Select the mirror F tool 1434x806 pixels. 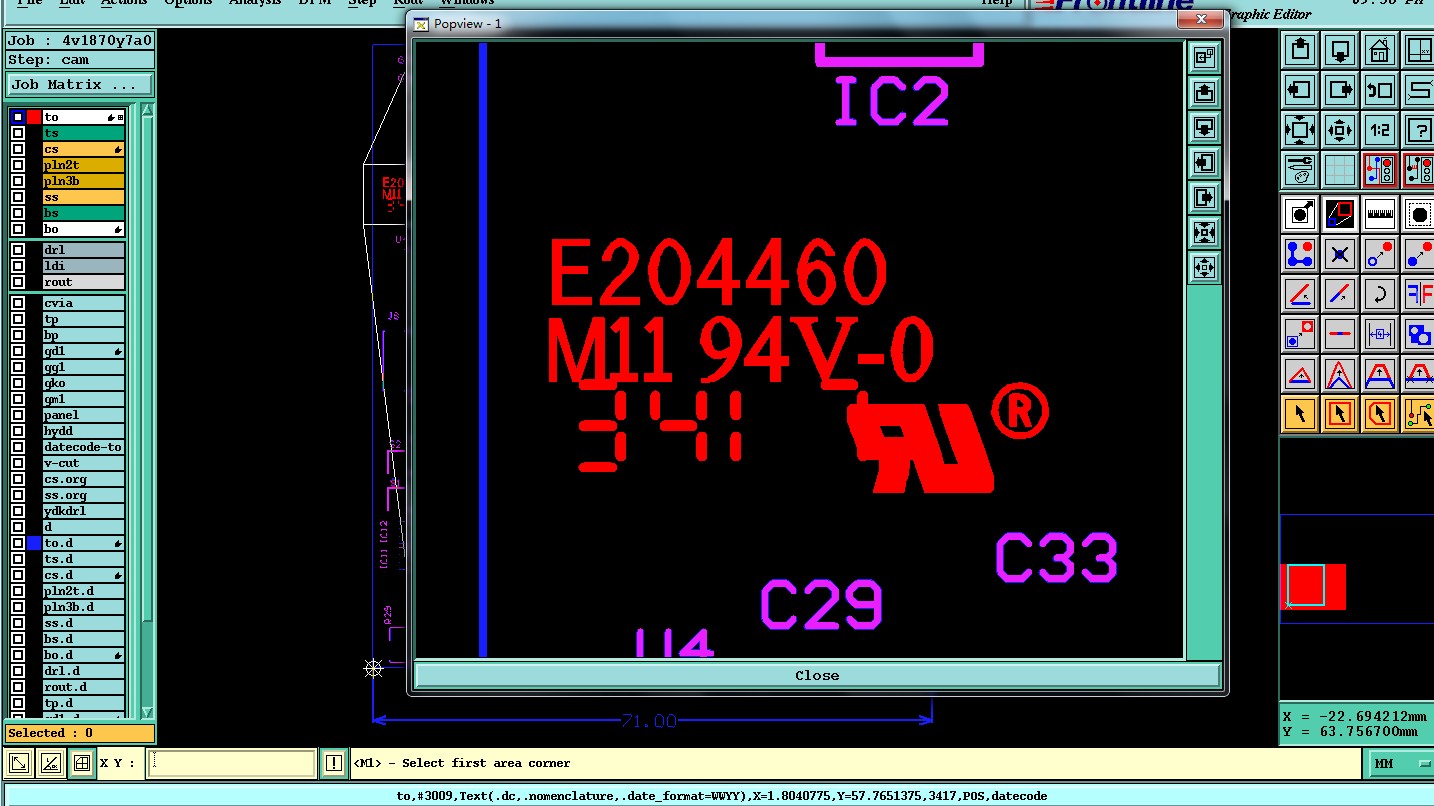click(1418, 293)
